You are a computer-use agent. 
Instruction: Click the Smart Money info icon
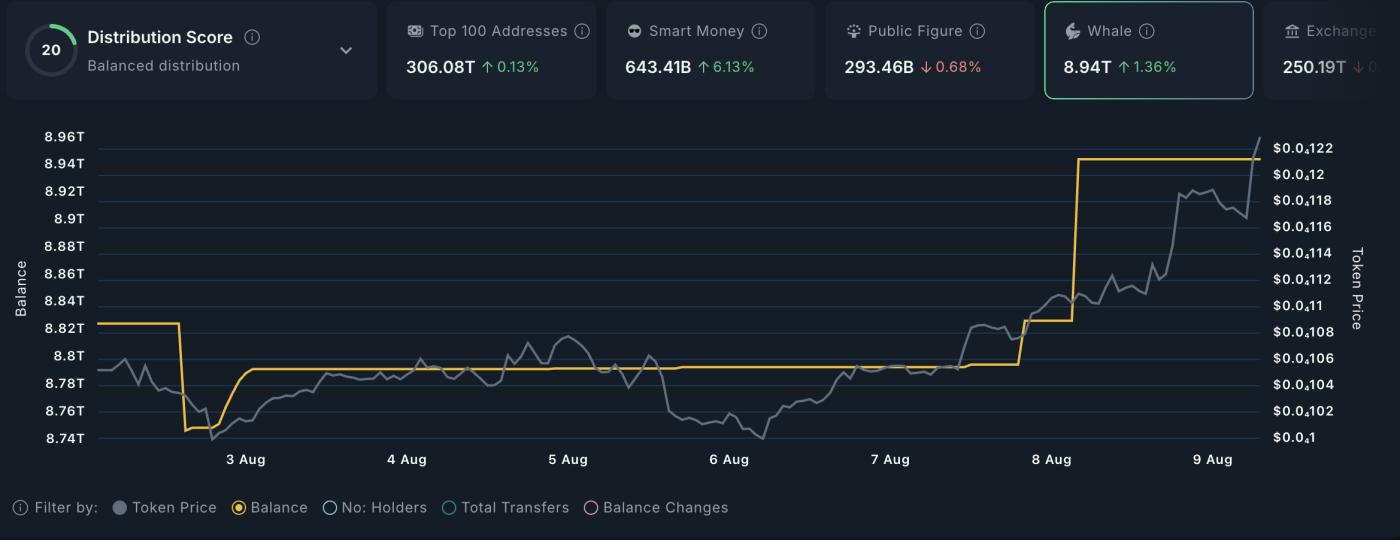(759, 31)
